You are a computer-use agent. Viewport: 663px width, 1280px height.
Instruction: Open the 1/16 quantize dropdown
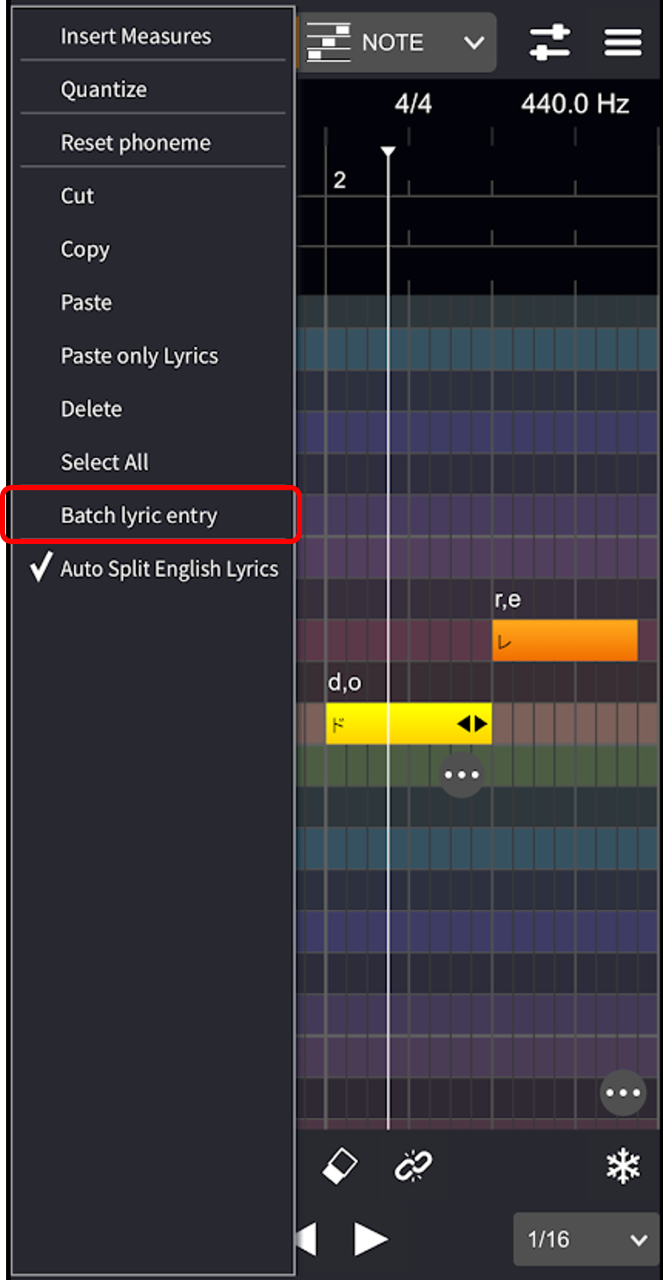tap(587, 1240)
